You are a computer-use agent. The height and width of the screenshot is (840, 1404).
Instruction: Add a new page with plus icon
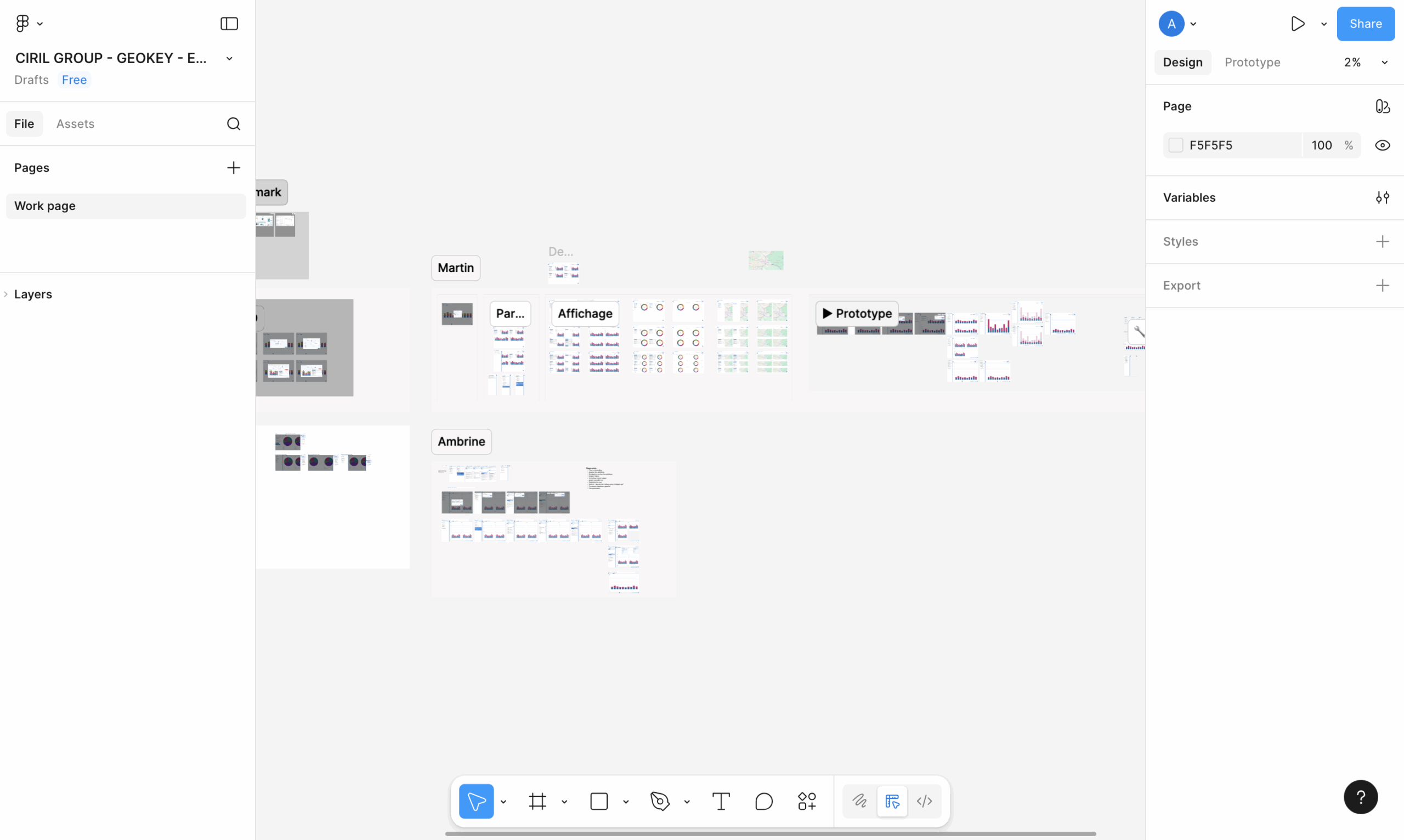(x=233, y=168)
